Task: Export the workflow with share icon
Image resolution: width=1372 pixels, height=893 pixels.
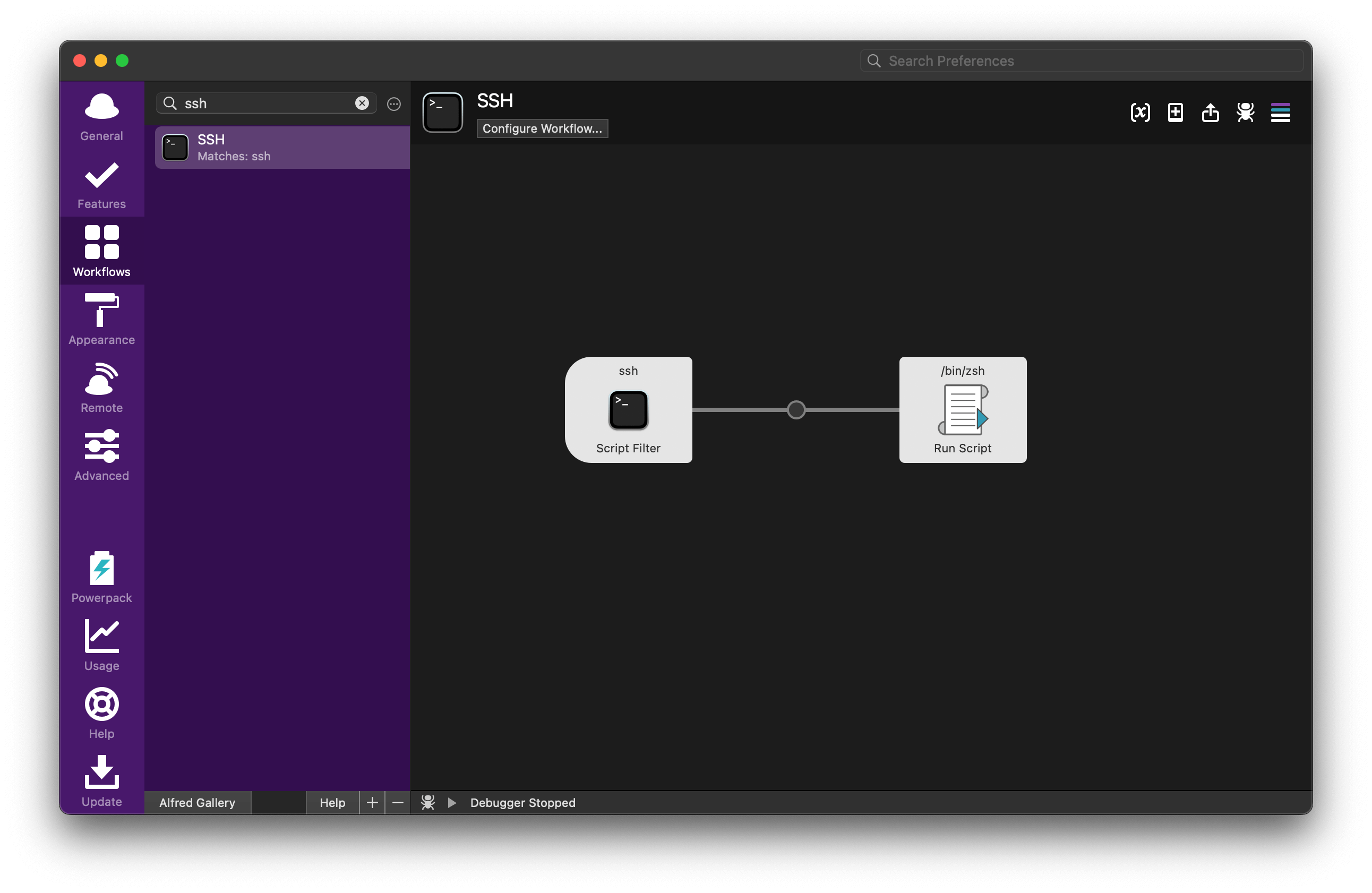Action: [x=1210, y=113]
